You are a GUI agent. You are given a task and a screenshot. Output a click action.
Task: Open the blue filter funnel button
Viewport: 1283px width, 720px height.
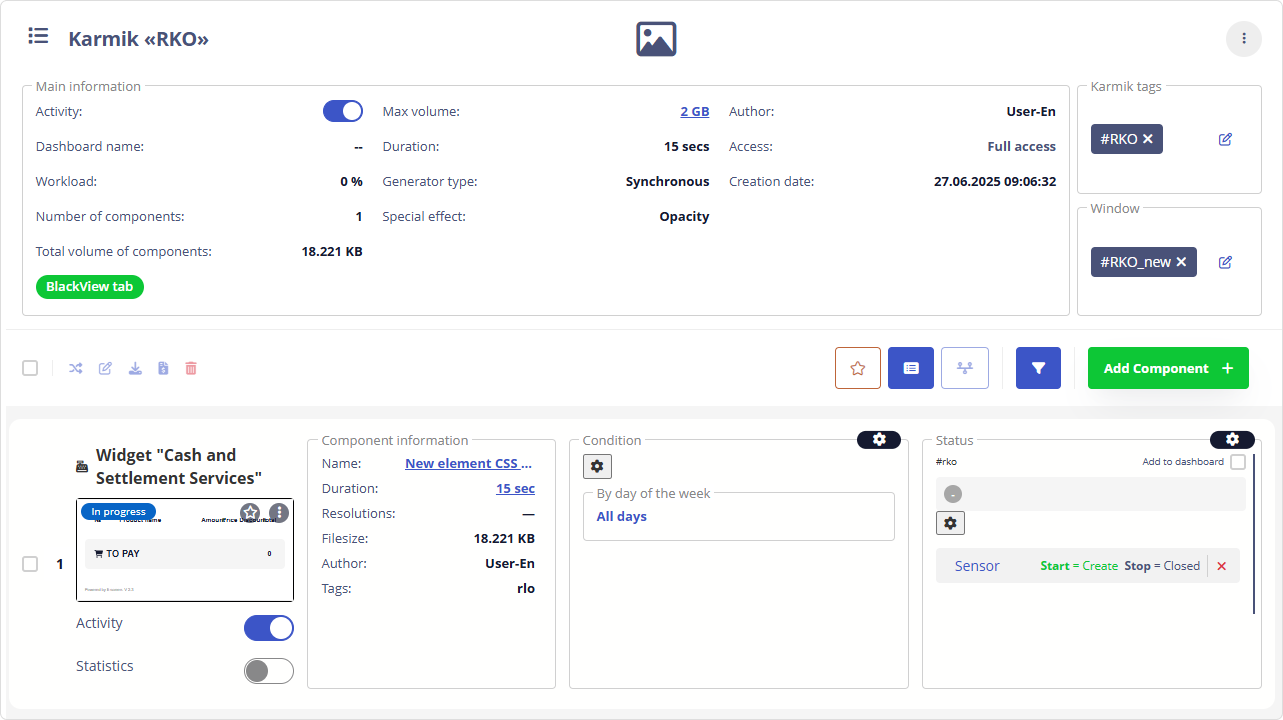[x=1038, y=368]
